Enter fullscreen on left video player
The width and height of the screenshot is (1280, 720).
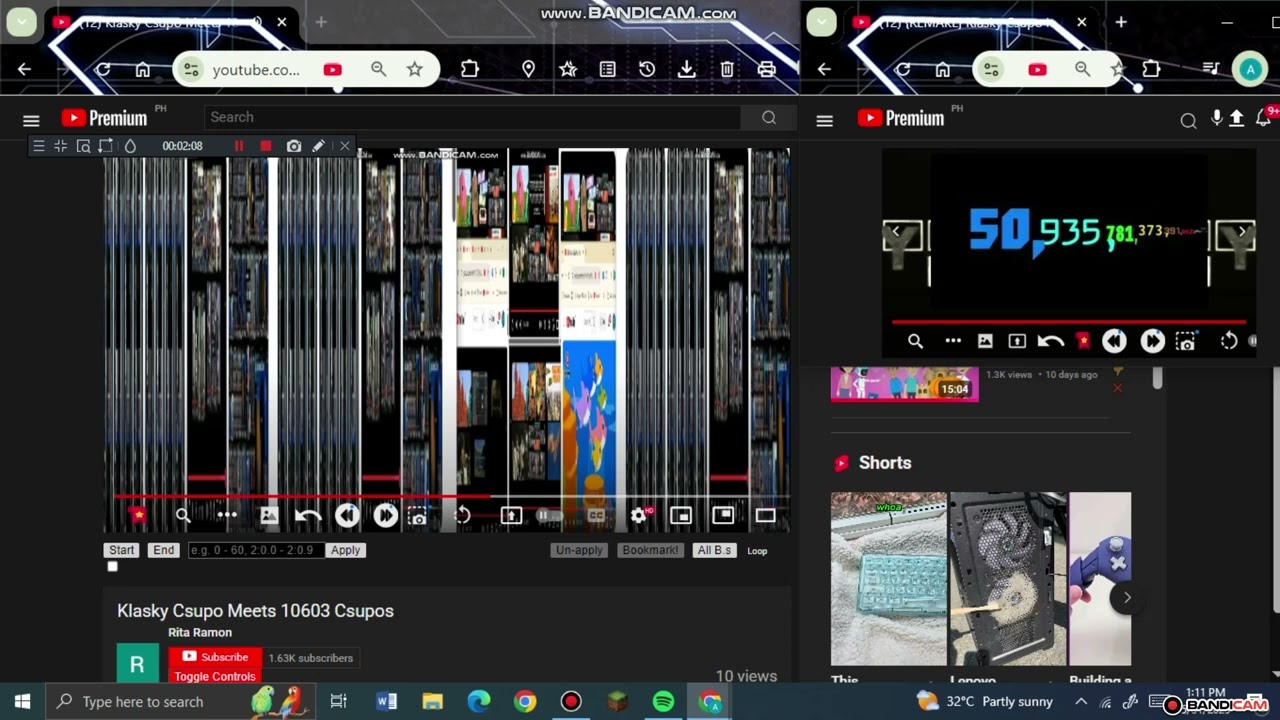point(765,515)
